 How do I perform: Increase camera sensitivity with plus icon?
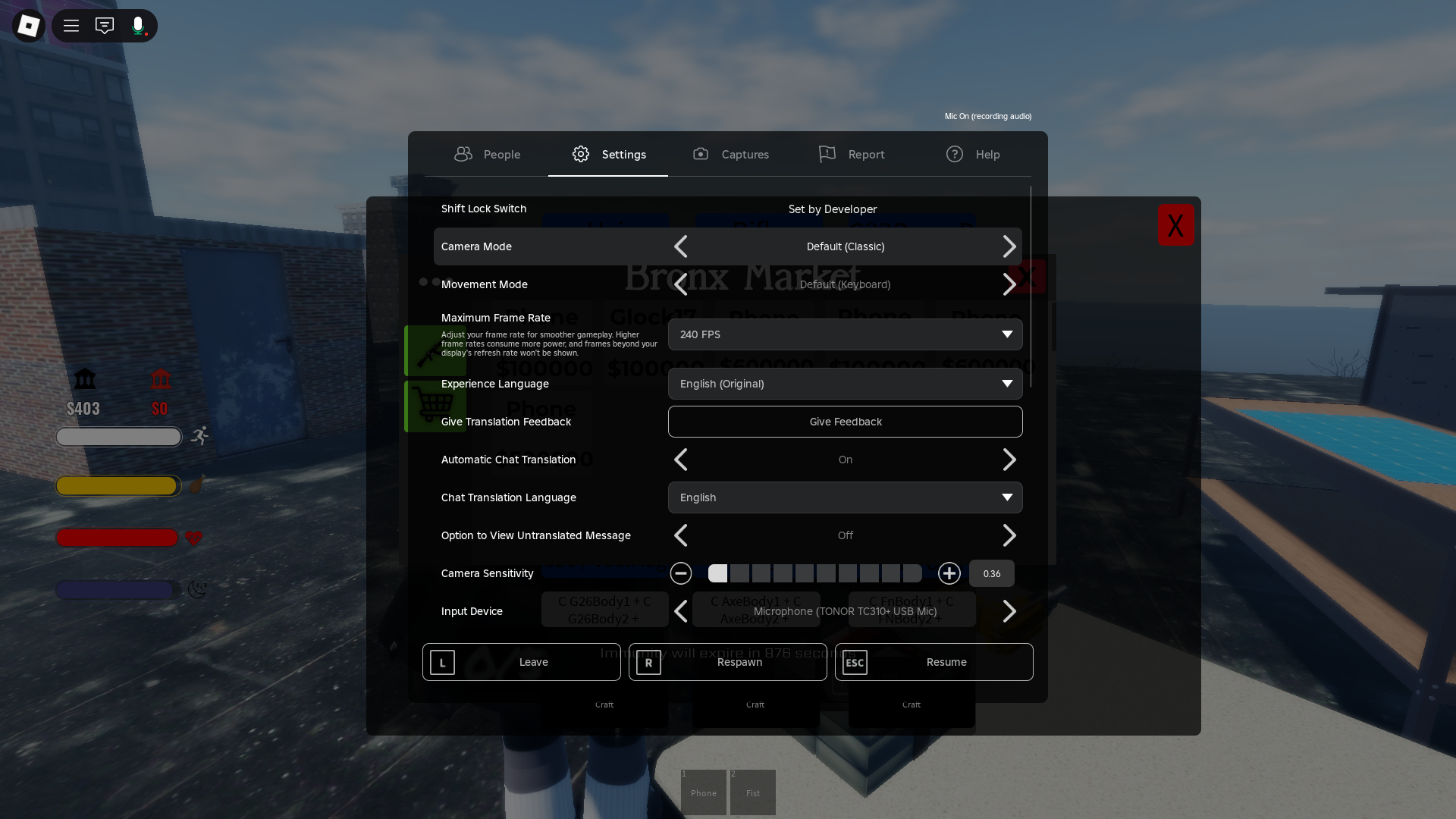(949, 573)
